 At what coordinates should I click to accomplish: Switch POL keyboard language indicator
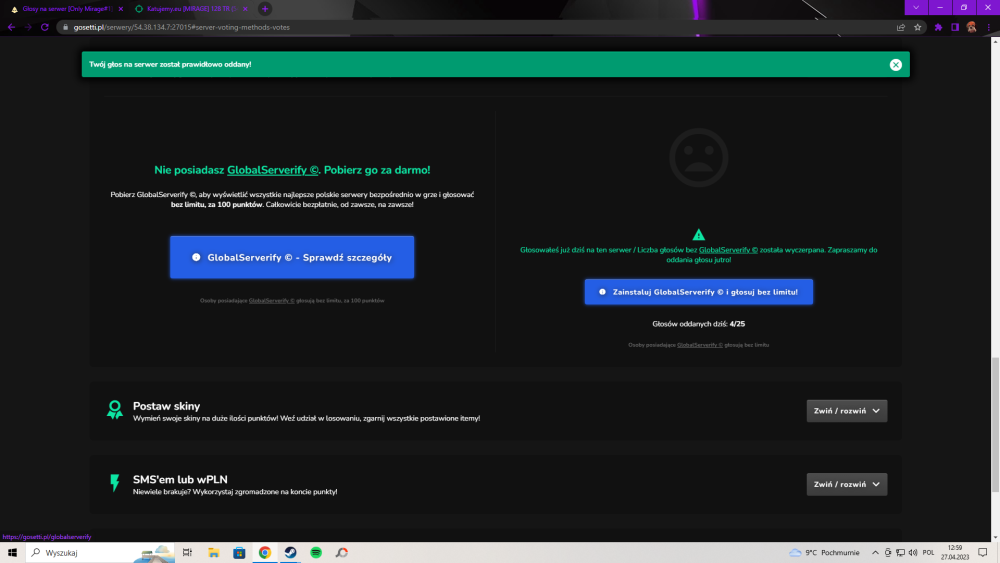click(928, 553)
